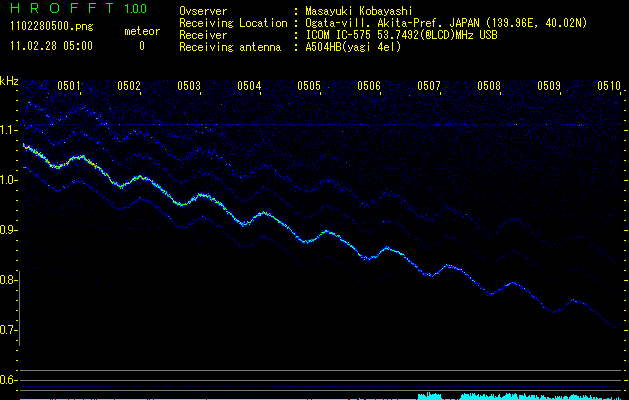Click observer name Masayuki Kobayashi
This screenshot has height=400, width=629.
[x=359, y=11]
